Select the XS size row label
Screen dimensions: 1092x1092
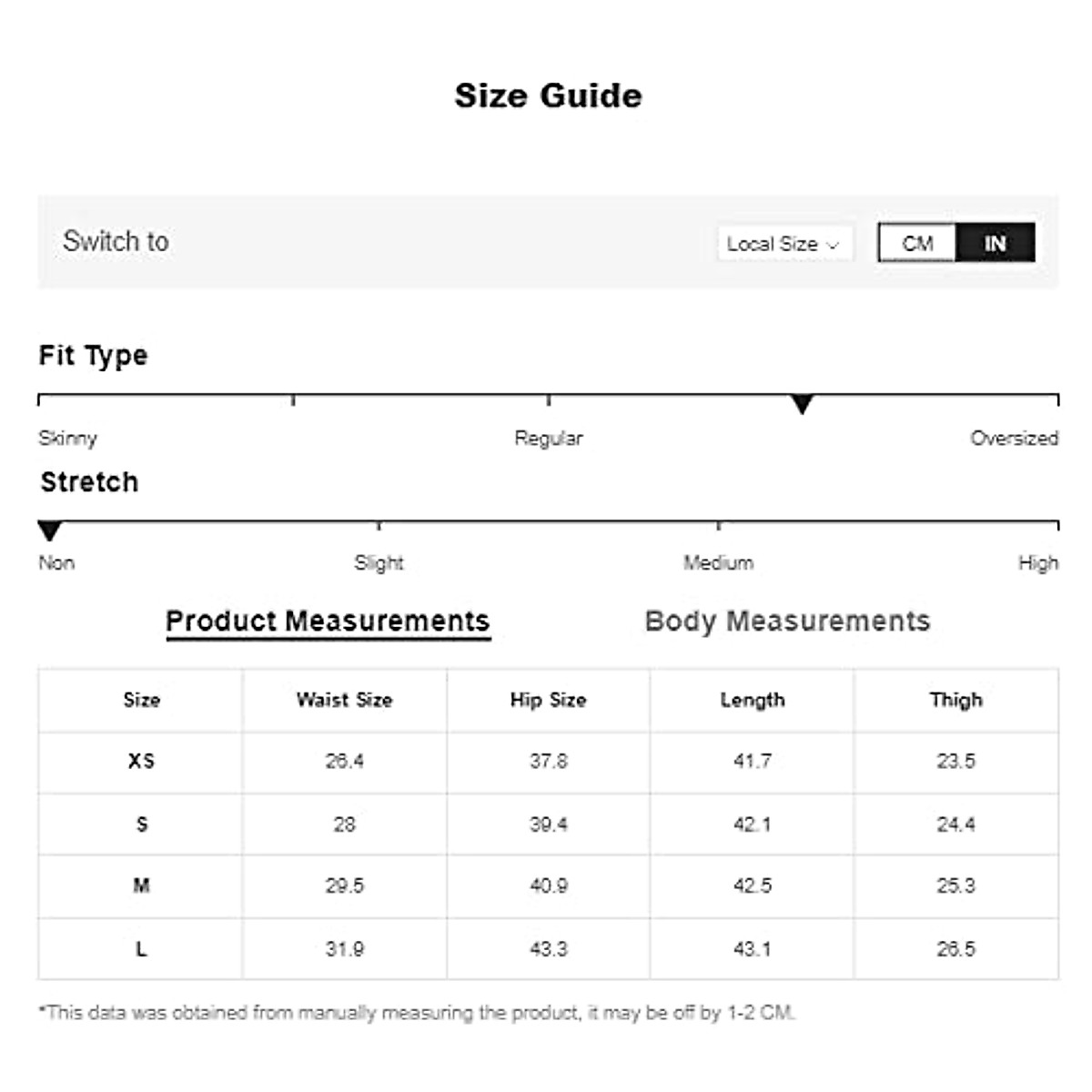141,761
